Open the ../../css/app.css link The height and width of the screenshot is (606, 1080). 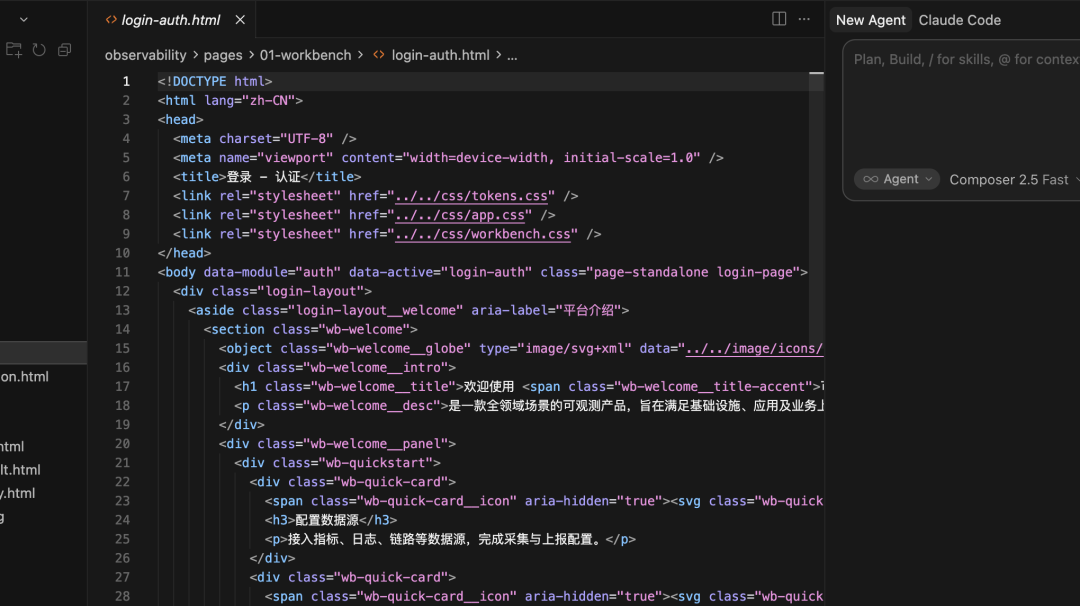[x=459, y=216]
